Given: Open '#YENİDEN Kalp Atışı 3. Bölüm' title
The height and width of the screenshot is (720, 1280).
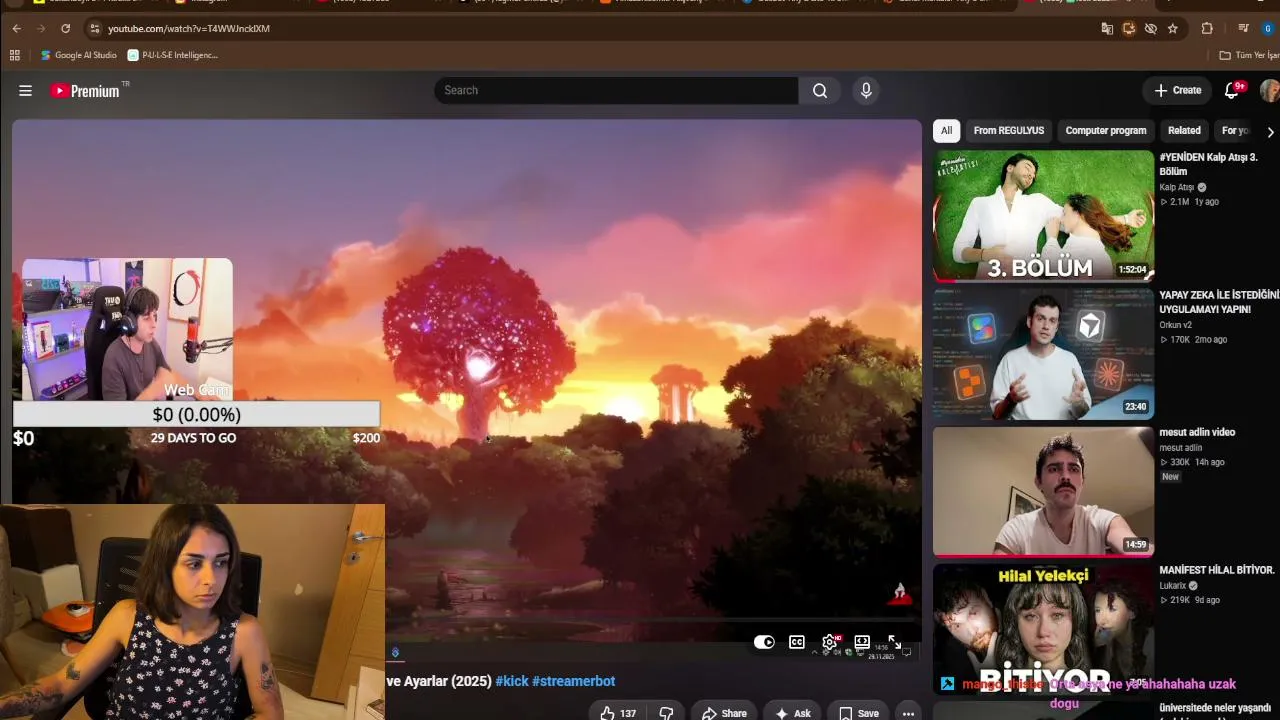Looking at the screenshot, I should [x=1209, y=164].
